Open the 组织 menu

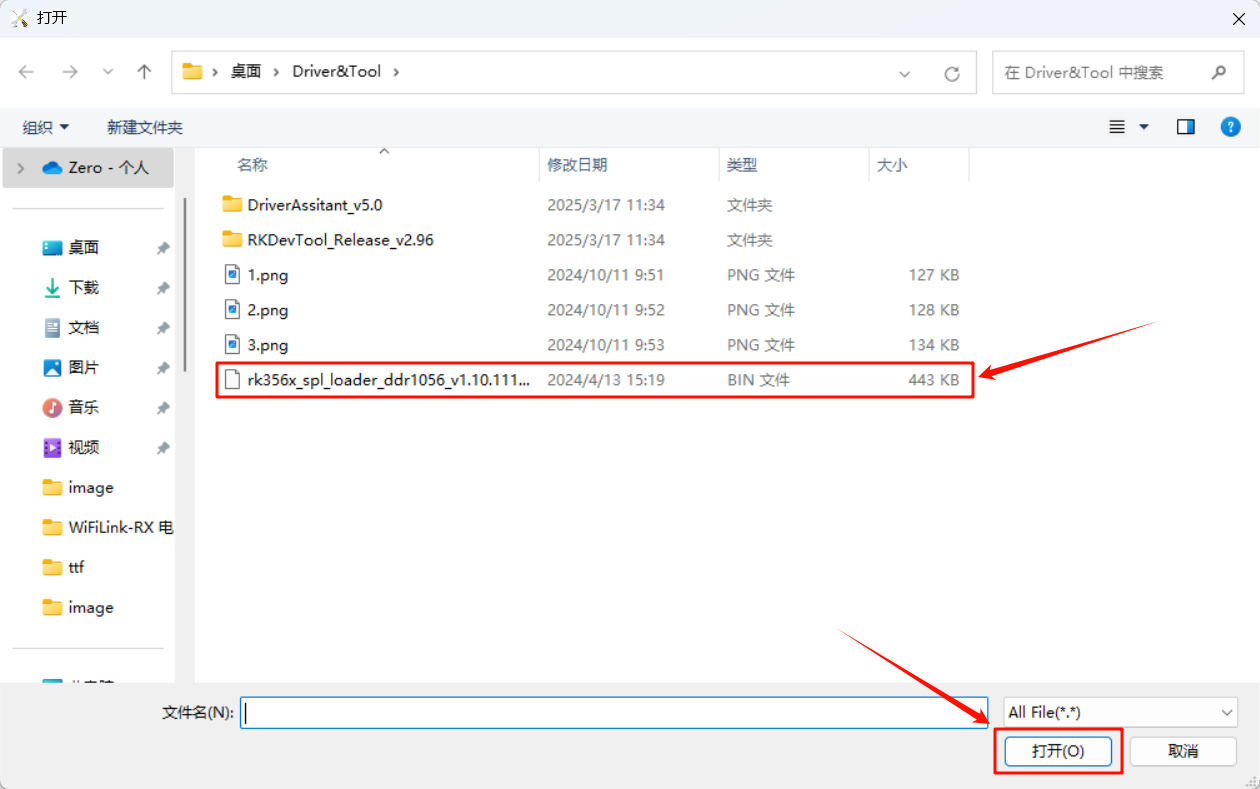tap(46, 127)
